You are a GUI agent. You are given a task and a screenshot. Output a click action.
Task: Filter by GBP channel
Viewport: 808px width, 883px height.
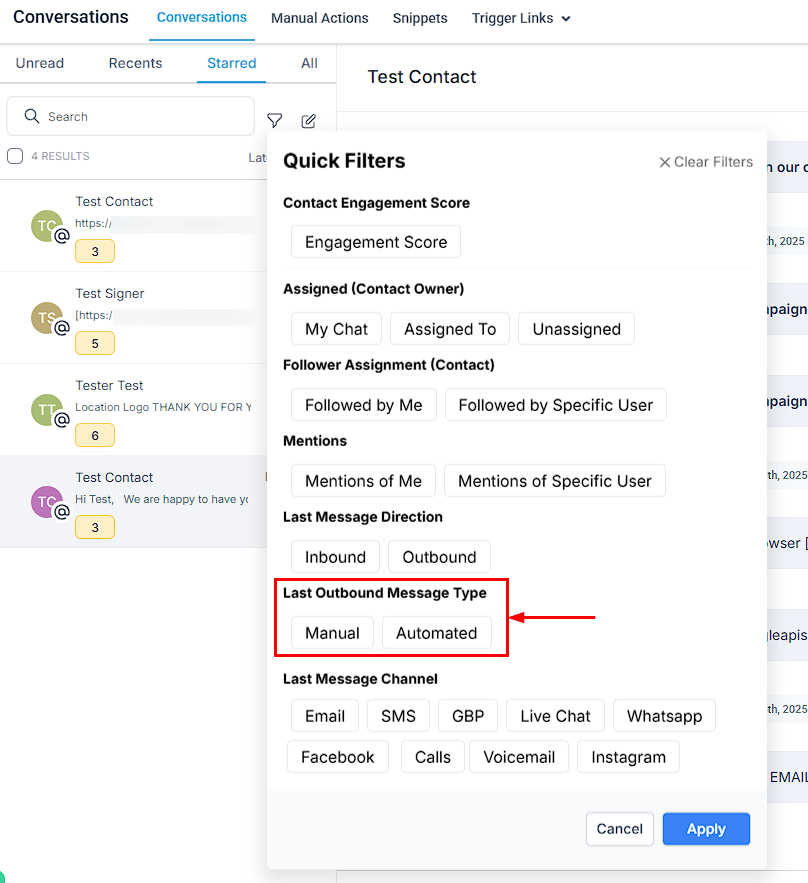468,716
